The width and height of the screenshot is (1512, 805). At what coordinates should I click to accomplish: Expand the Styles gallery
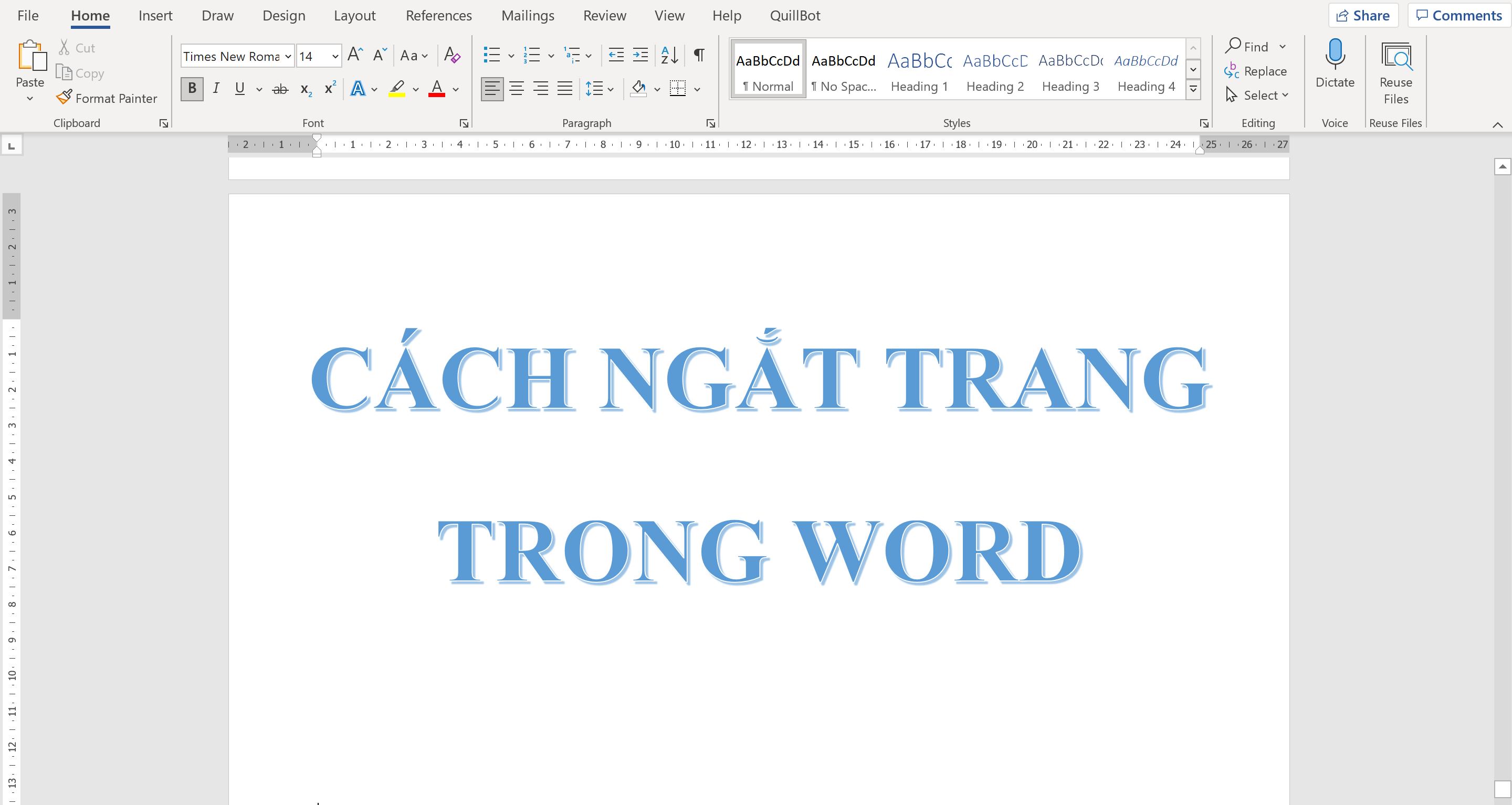click(1193, 89)
